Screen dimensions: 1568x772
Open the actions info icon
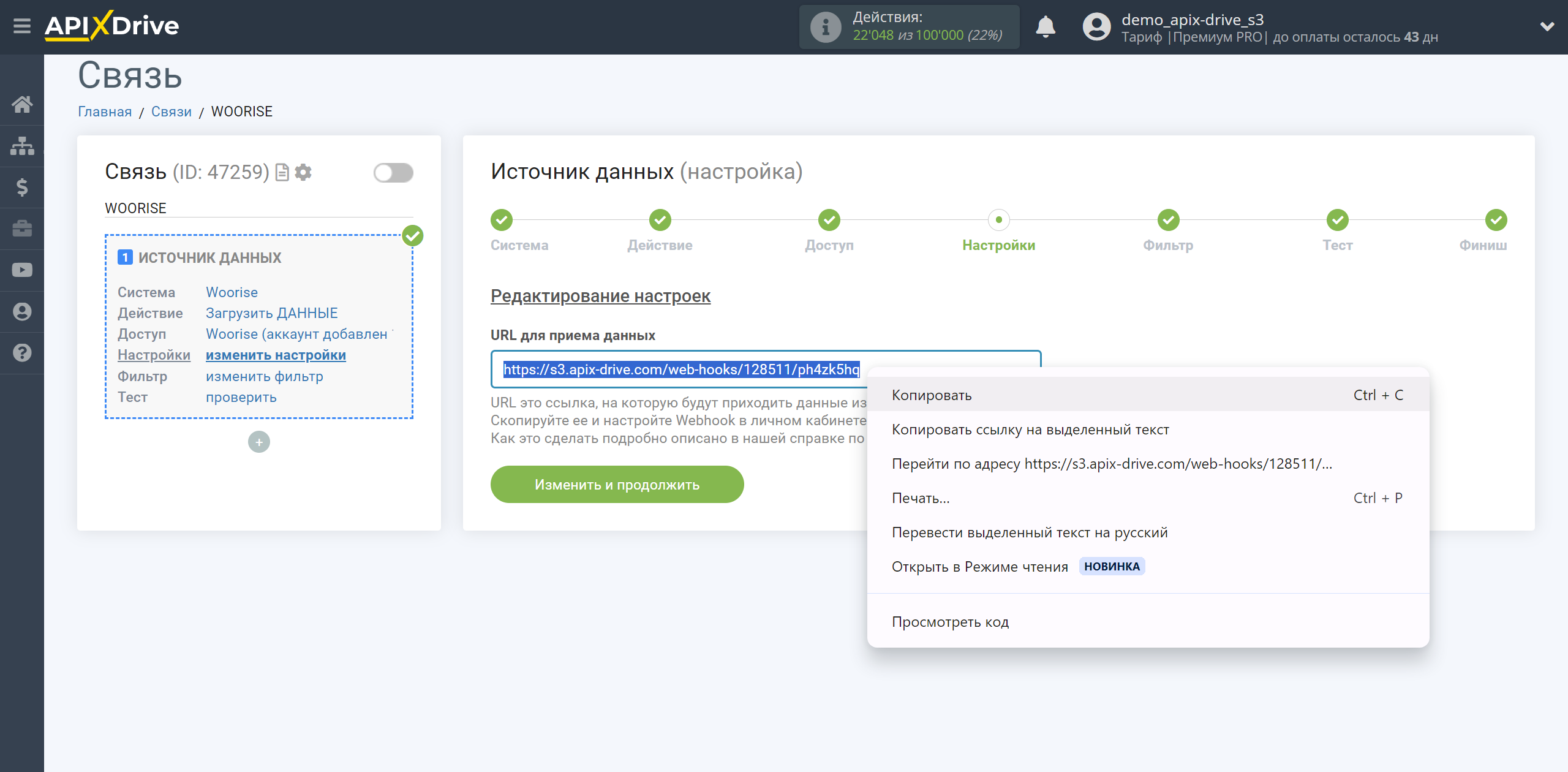tap(826, 27)
